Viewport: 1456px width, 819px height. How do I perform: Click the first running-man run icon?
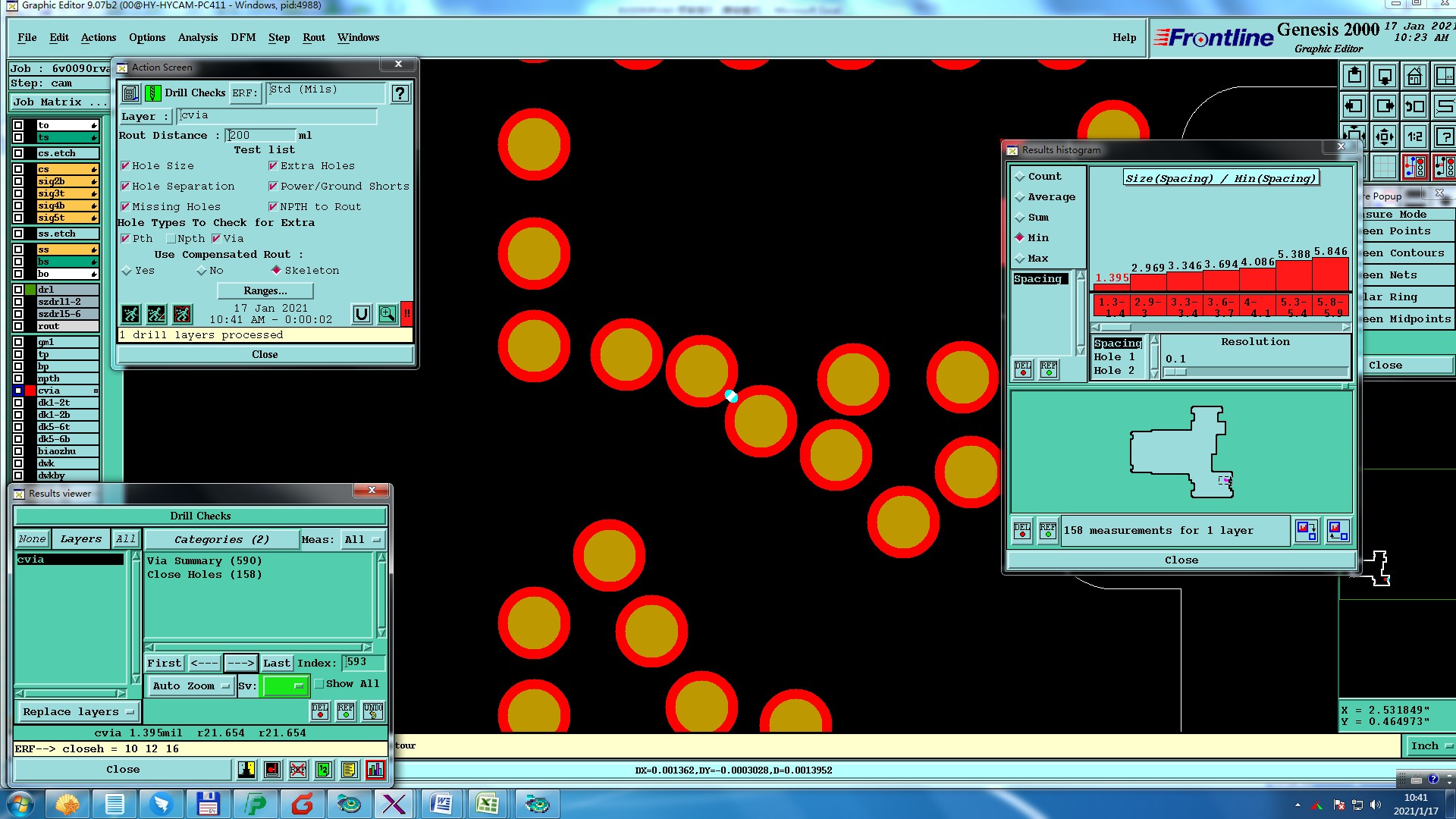point(130,314)
